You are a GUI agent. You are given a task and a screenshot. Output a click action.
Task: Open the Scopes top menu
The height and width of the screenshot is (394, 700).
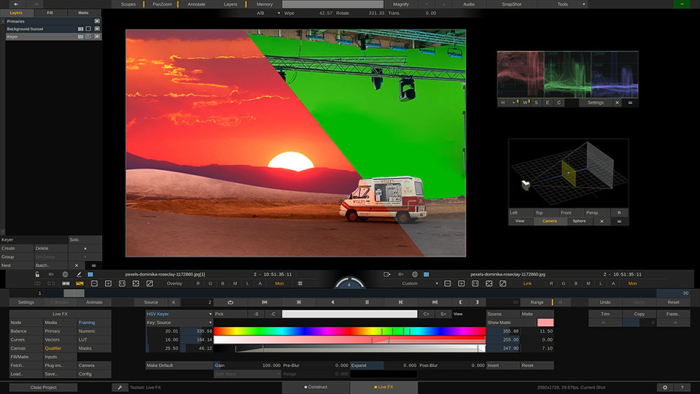[128, 4]
